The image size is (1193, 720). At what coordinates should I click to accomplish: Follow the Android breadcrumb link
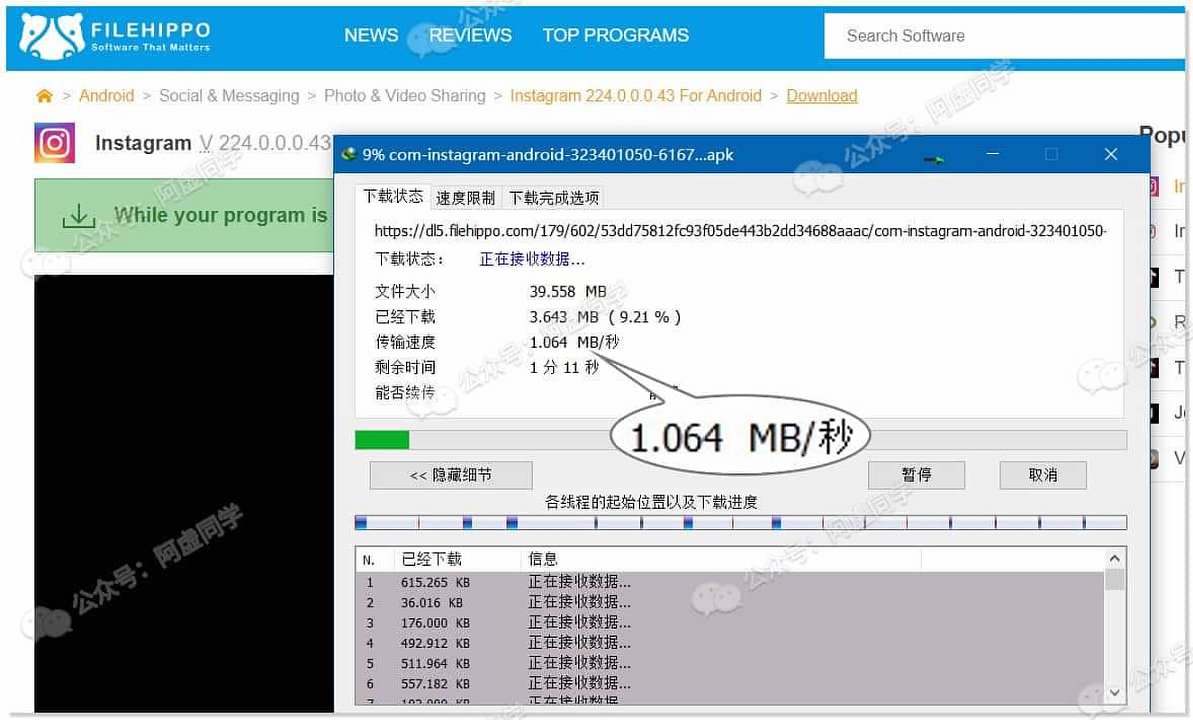(x=107, y=96)
